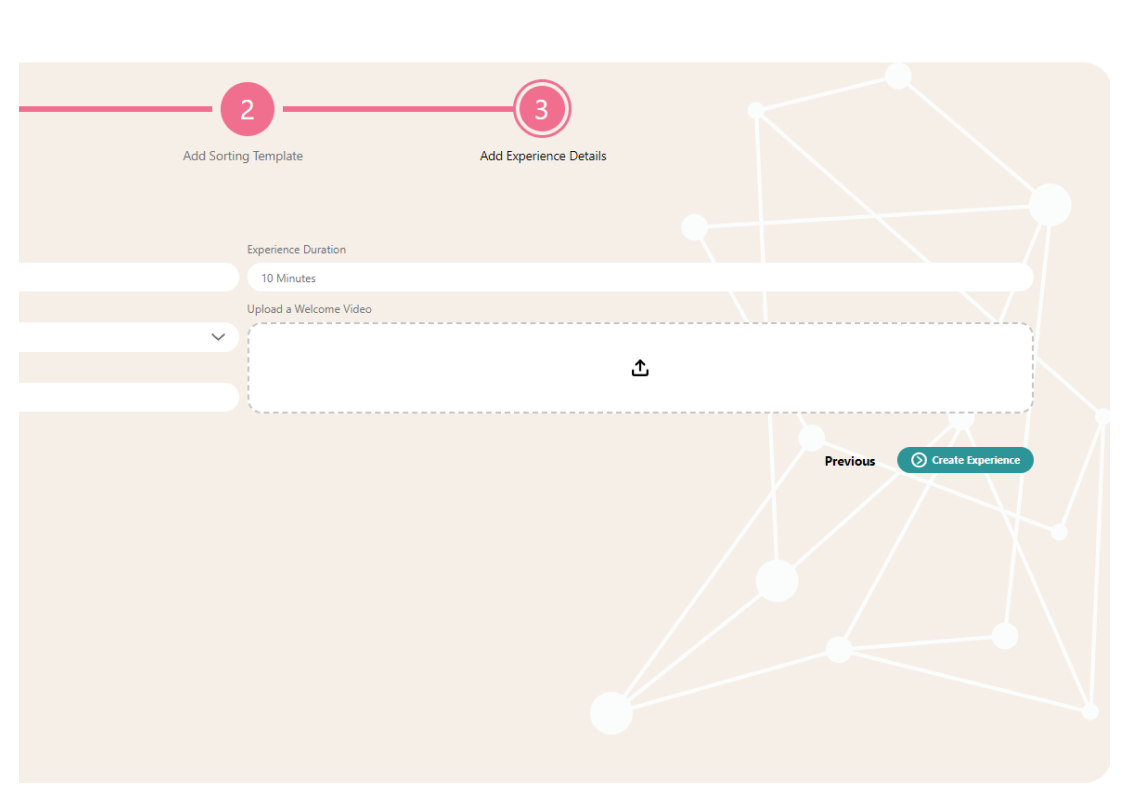1130x811 pixels.
Task: Click the dashed Welcome Video upload area
Action: click(x=640, y=368)
